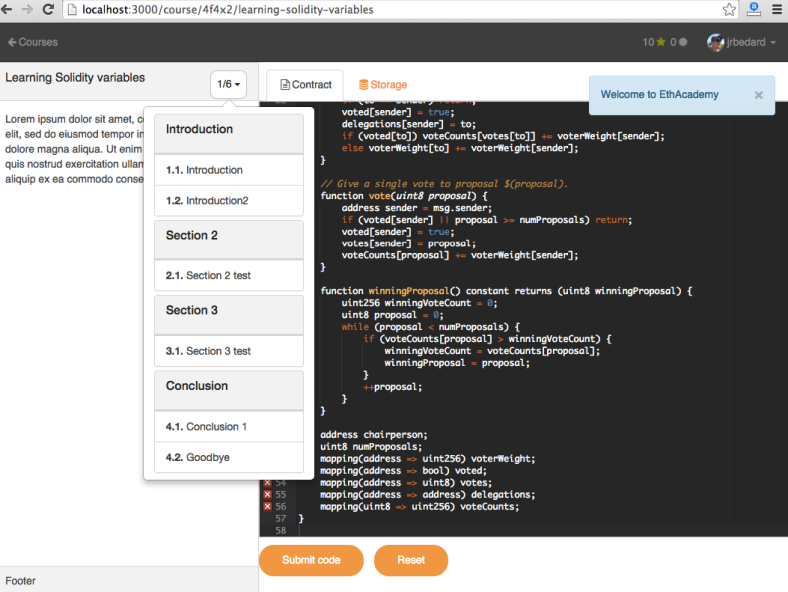Image resolution: width=788 pixels, height=592 pixels.
Task: Click the Submit code button
Action: coord(311,560)
